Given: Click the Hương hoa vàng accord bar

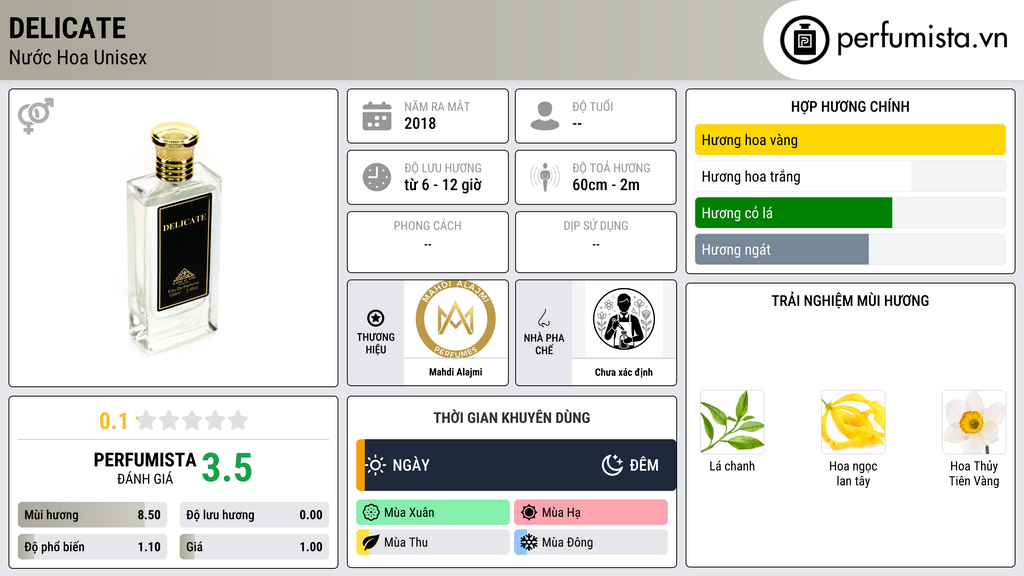Looking at the screenshot, I should 850,140.
